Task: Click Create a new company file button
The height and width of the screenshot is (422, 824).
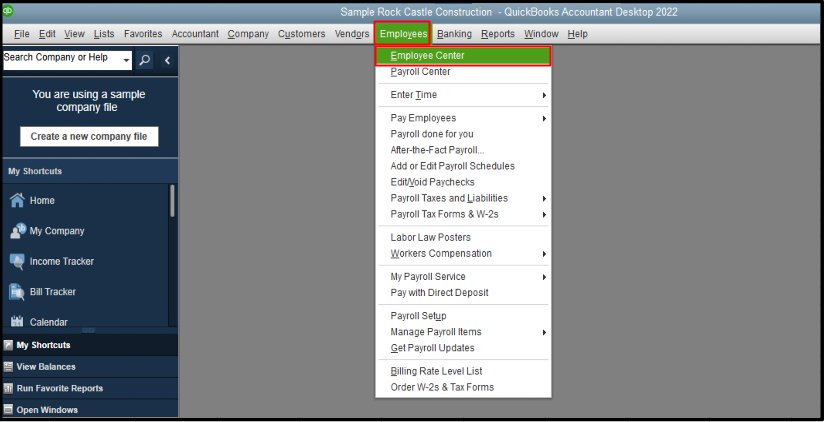Action: tap(89, 137)
